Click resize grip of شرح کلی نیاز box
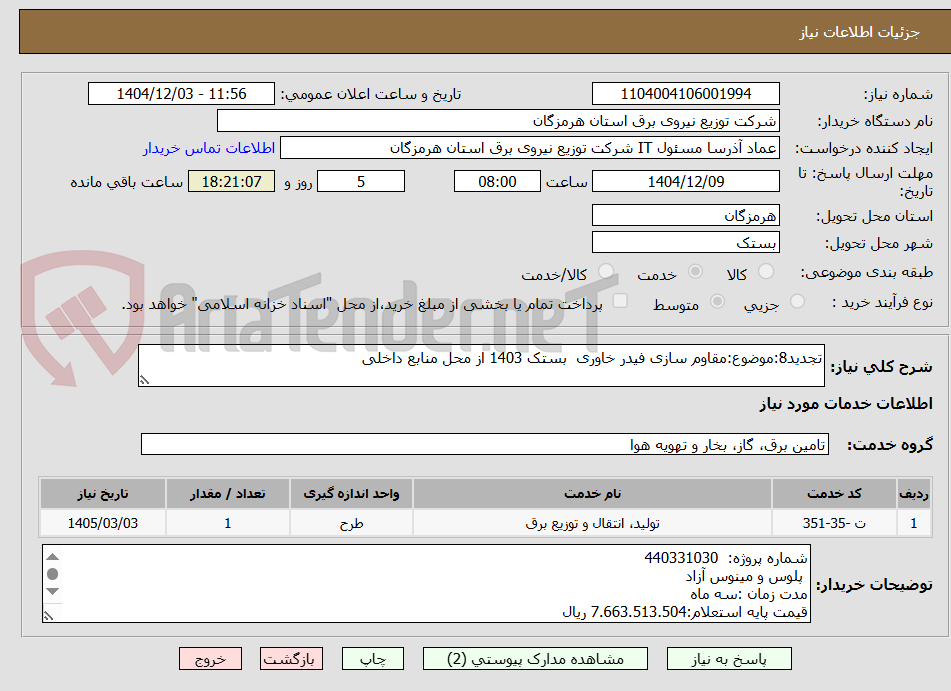This screenshot has width=951, height=691. click(144, 380)
